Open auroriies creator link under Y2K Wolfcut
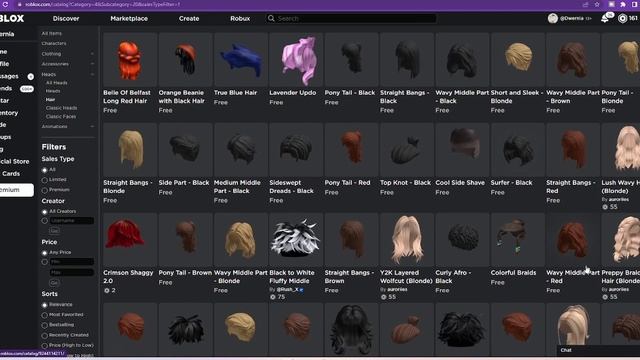The image size is (640, 360). [397, 289]
